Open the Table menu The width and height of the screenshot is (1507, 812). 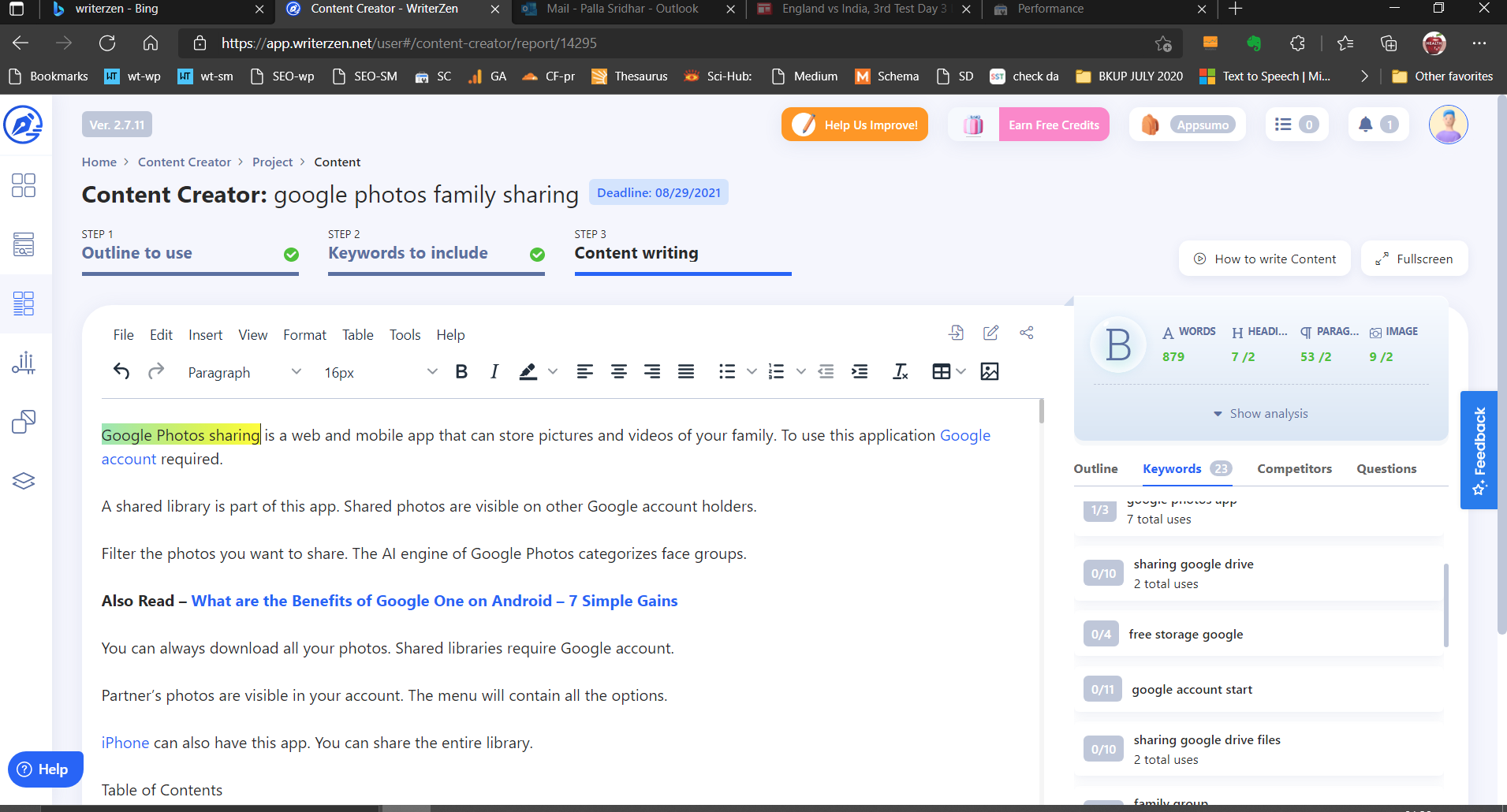pyautogui.click(x=358, y=335)
